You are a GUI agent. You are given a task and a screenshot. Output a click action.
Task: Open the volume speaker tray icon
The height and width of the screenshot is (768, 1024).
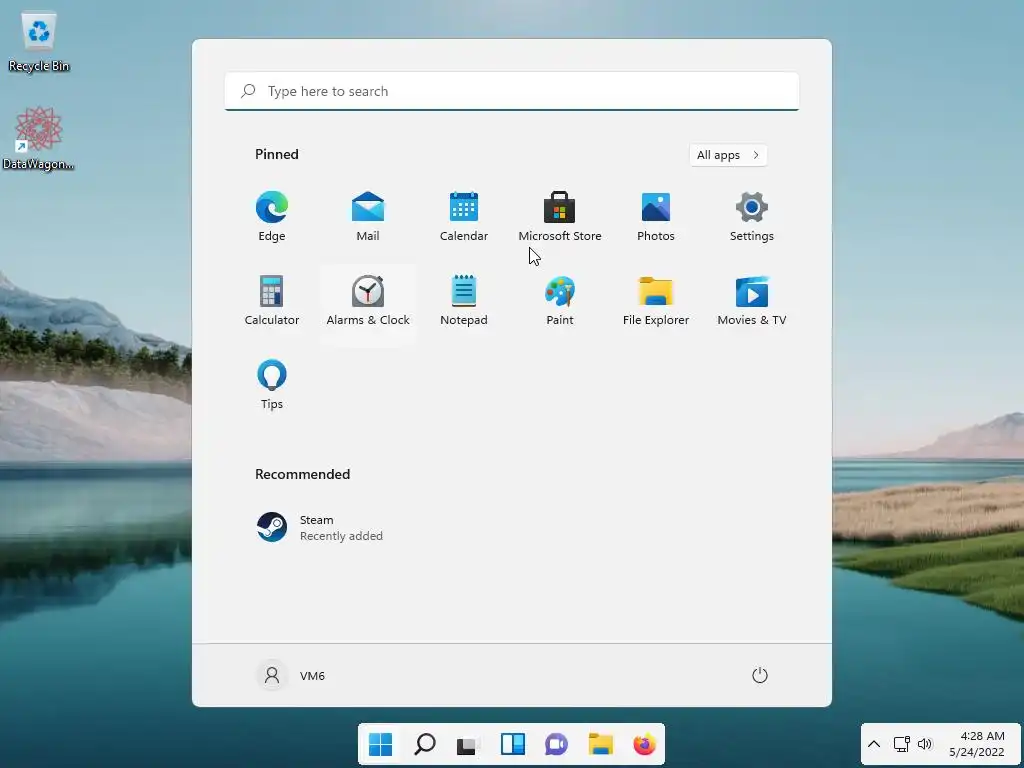pyautogui.click(x=925, y=744)
